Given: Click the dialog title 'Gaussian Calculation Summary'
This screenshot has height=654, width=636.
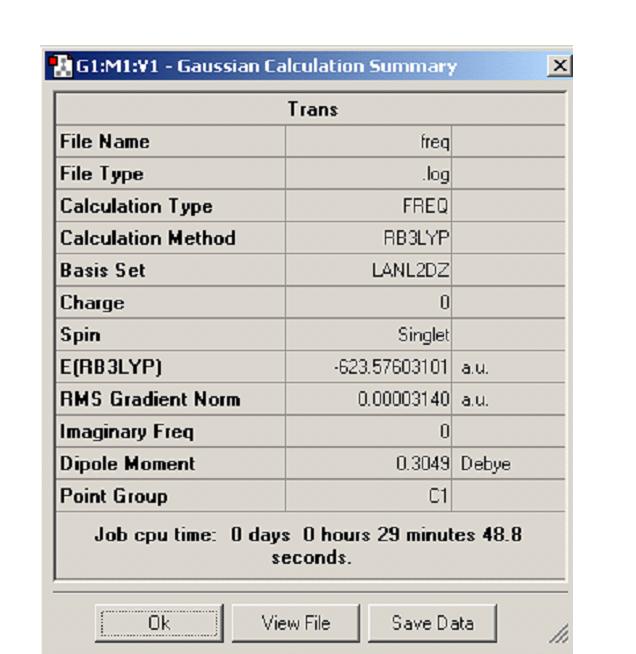Looking at the screenshot, I should [317, 66].
